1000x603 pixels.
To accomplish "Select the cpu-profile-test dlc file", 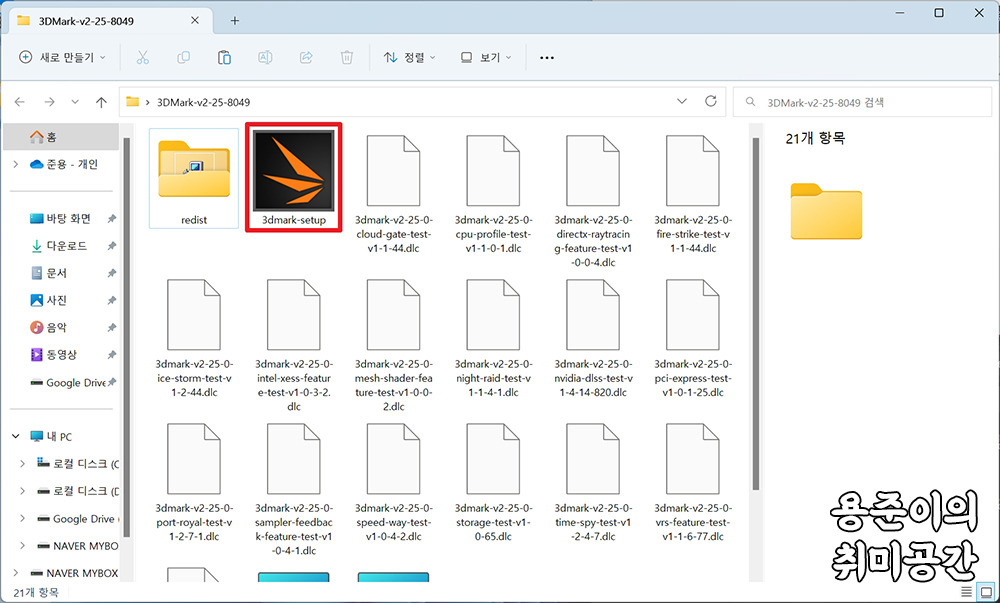I will point(493,194).
